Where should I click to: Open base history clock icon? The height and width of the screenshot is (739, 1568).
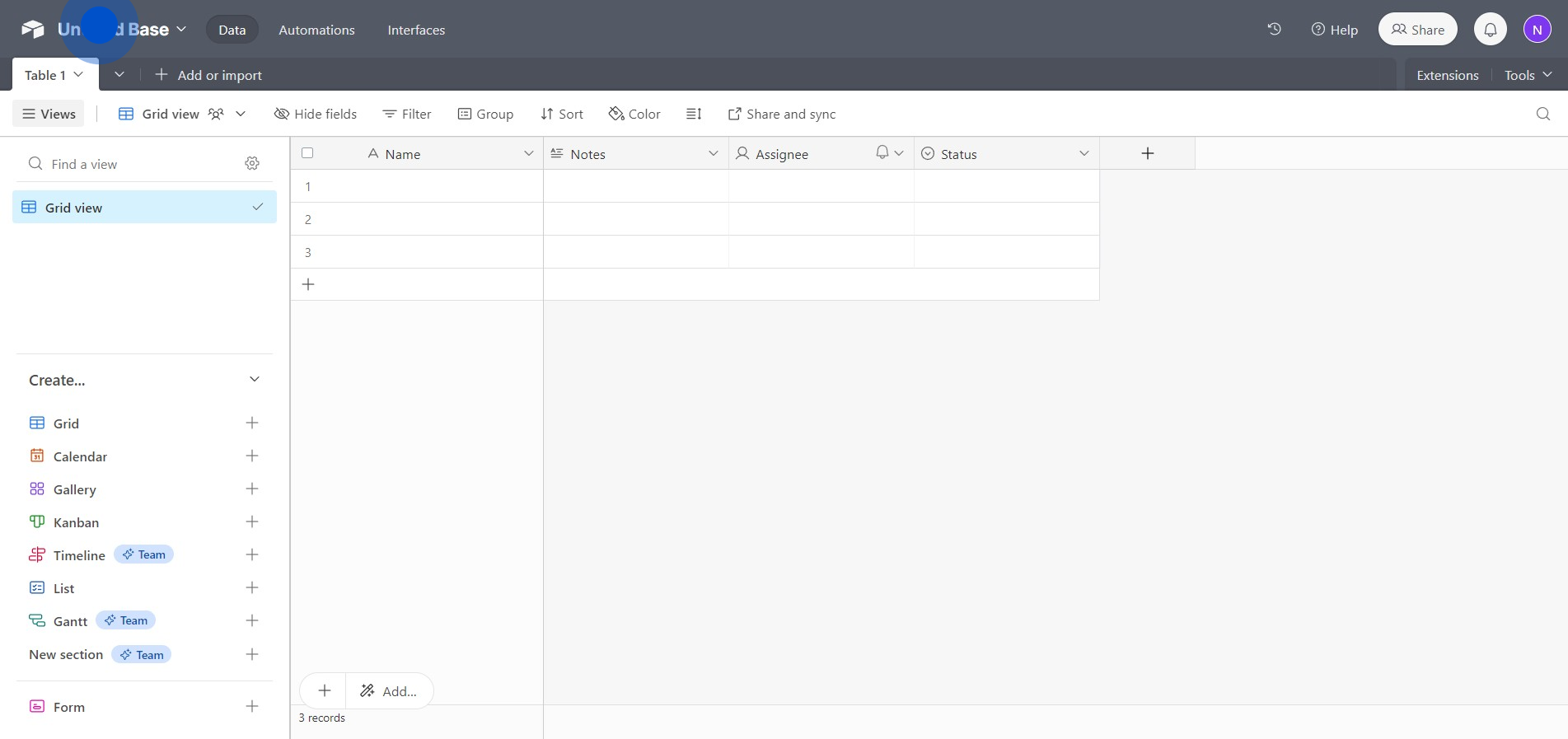tap(1274, 30)
